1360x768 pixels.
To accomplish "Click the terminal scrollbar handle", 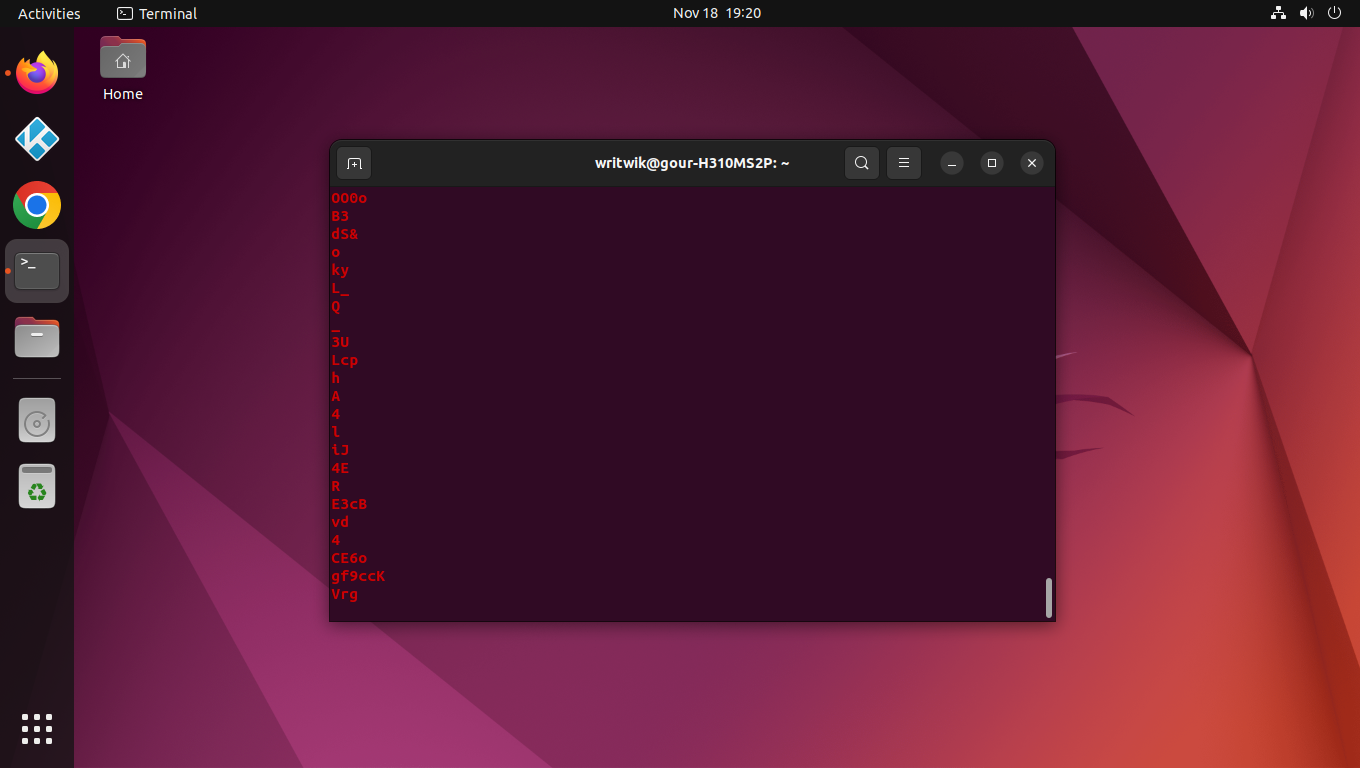I will coord(1048,597).
